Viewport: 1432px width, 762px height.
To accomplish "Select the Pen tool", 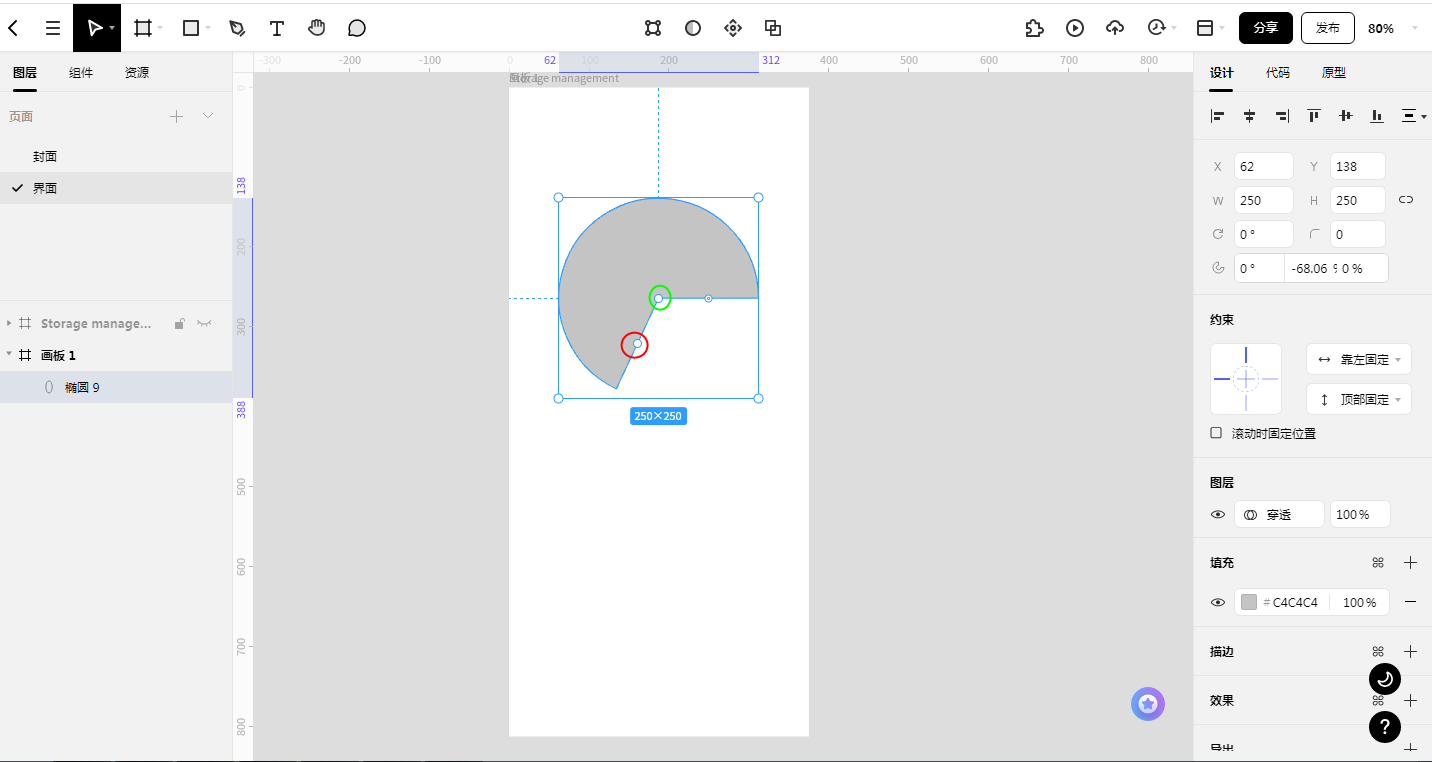I will pyautogui.click(x=237, y=28).
